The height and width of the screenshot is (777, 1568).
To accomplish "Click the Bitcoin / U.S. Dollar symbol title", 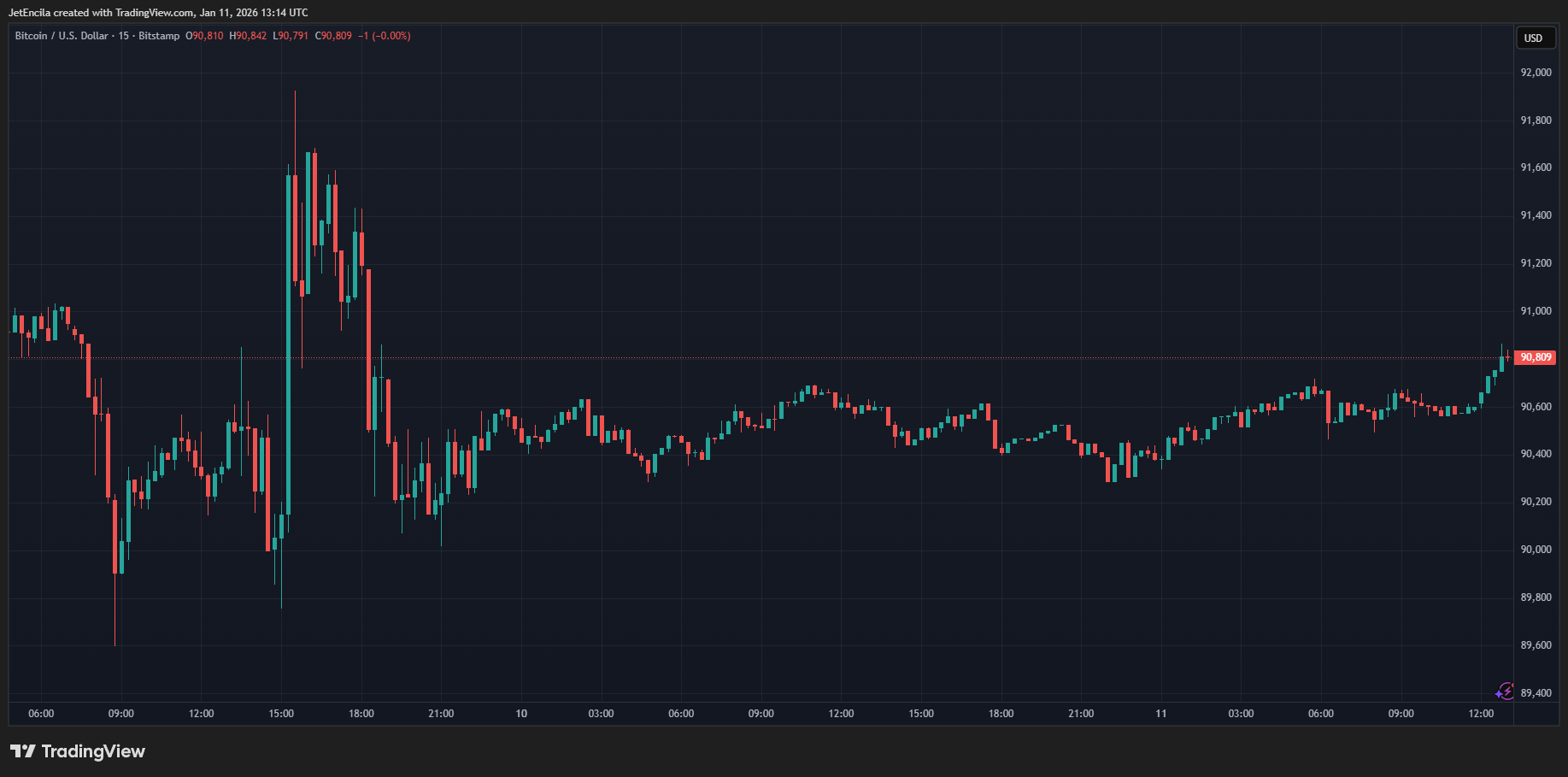I will 62,36.
